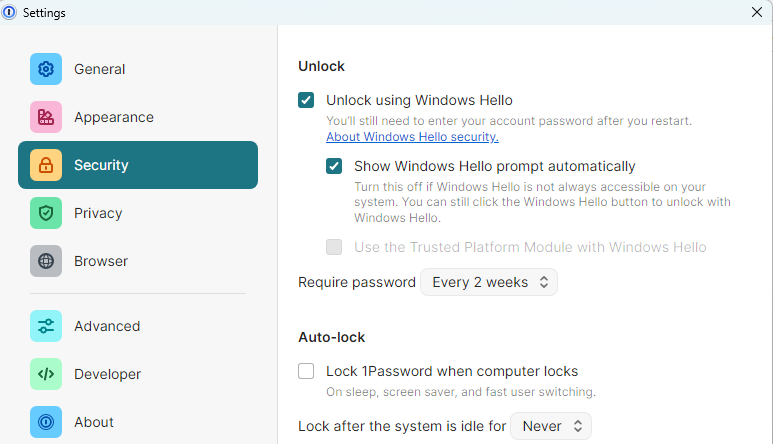The width and height of the screenshot is (773, 444).
Task: Click the Developer code brackets icon
Action: pos(46,374)
